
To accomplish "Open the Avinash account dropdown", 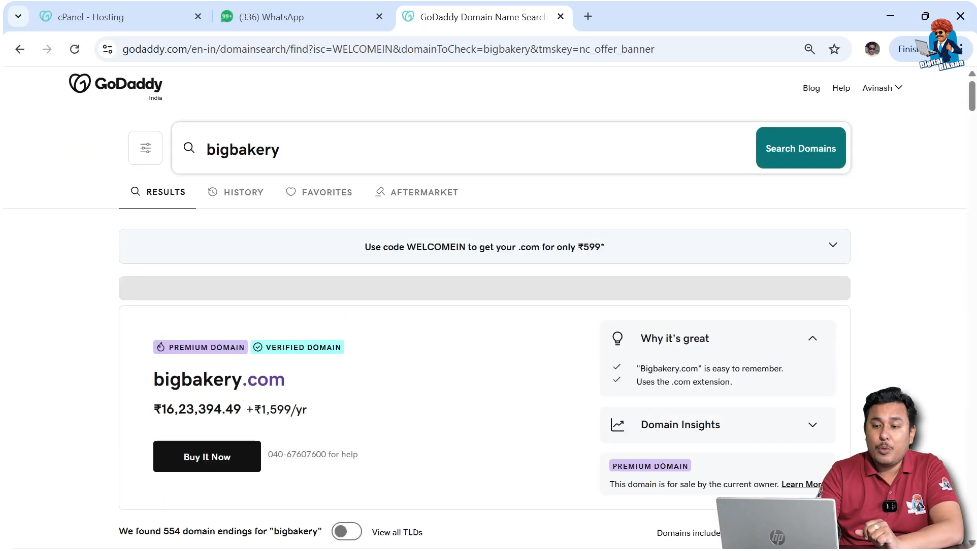I will point(882,88).
